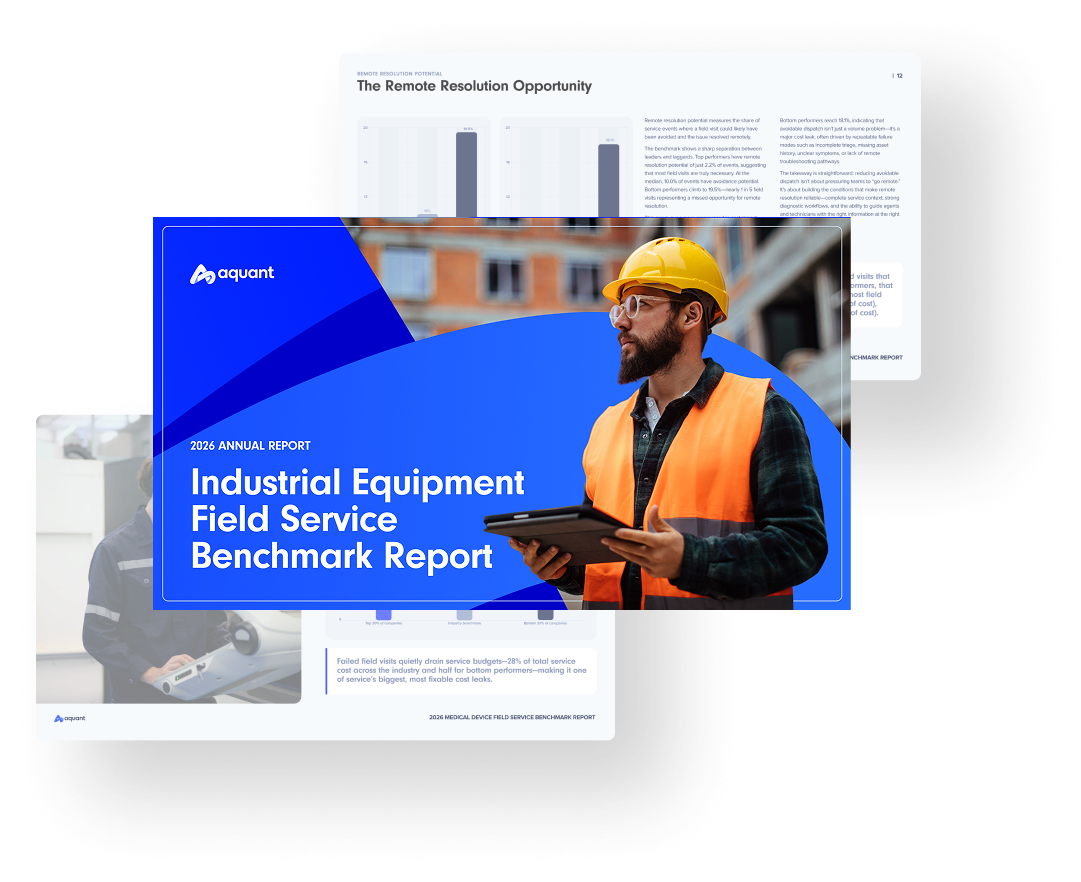The image size is (1081, 882).
Task: Click the callout box about failed field visits
Action: pyautogui.click(x=464, y=670)
